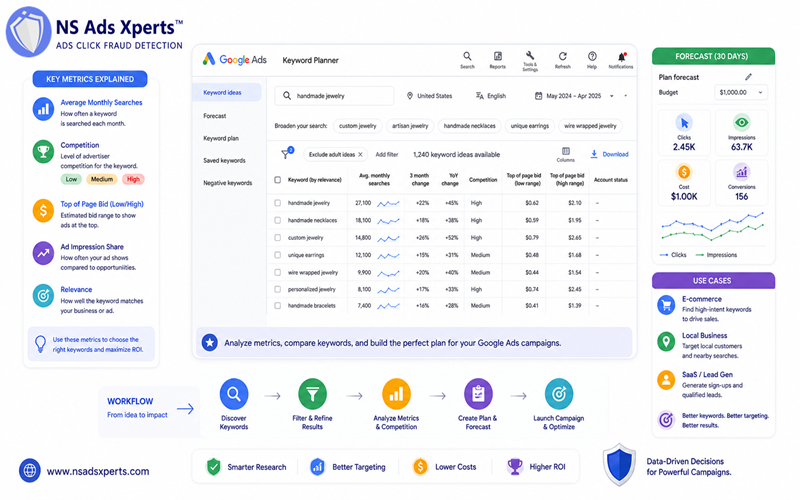The width and height of the screenshot is (800, 500).
Task: Click the Top of Page Bid dollar icon
Action: (43, 210)
